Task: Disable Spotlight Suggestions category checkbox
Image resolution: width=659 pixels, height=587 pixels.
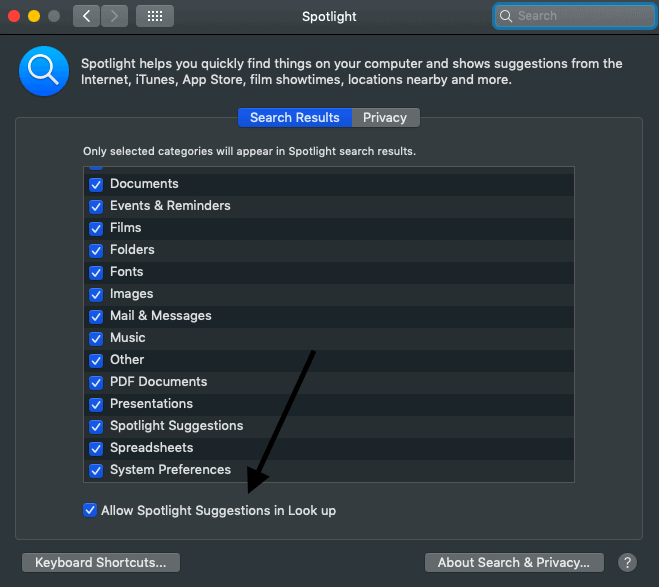Action: click(x=96, y=426)
